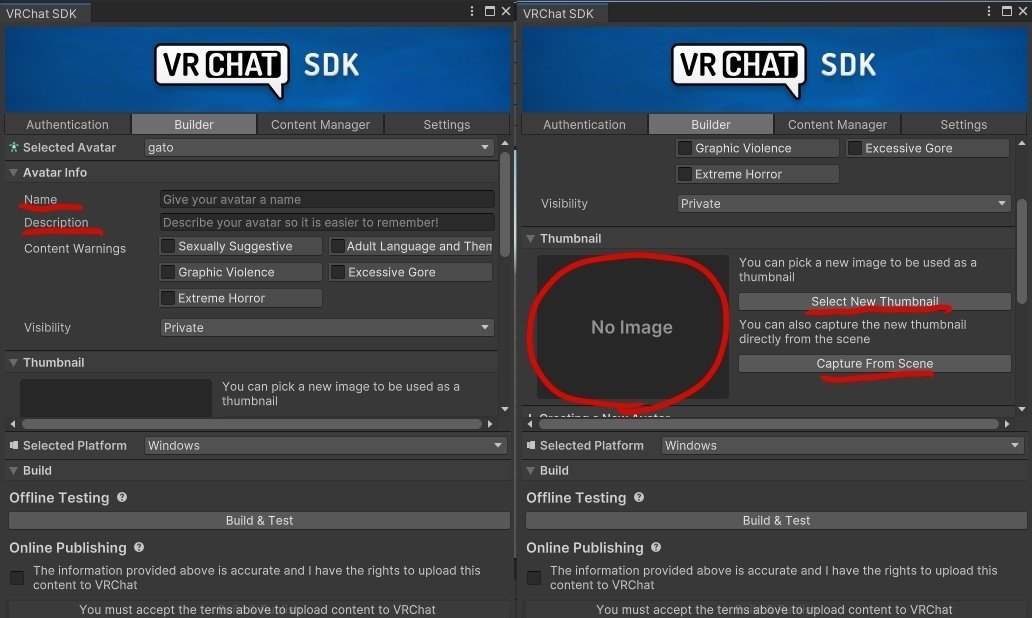The image size is (1032, 618).
Task: Click Build & Test in the left window
Action: (x=259, y=521)
